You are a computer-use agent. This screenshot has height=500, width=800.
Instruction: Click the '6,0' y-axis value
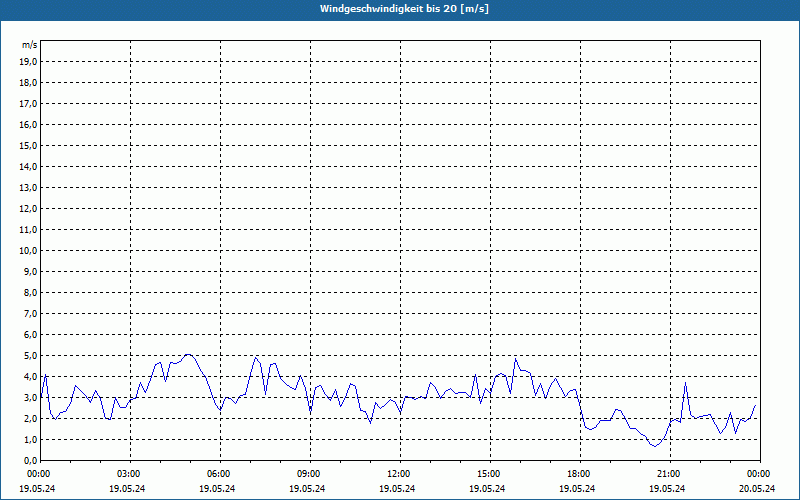(x=31, y=334)
